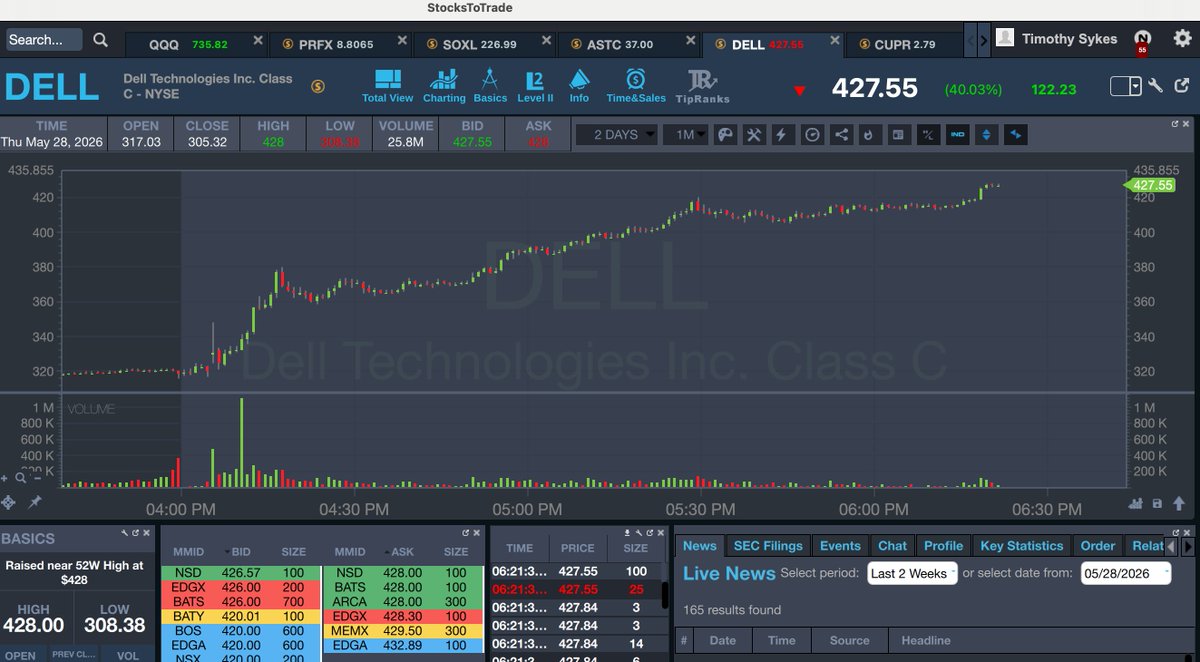Open the Chat tab
The width and height of the screenshot is (1200, 662).
(x=892, y=546)
